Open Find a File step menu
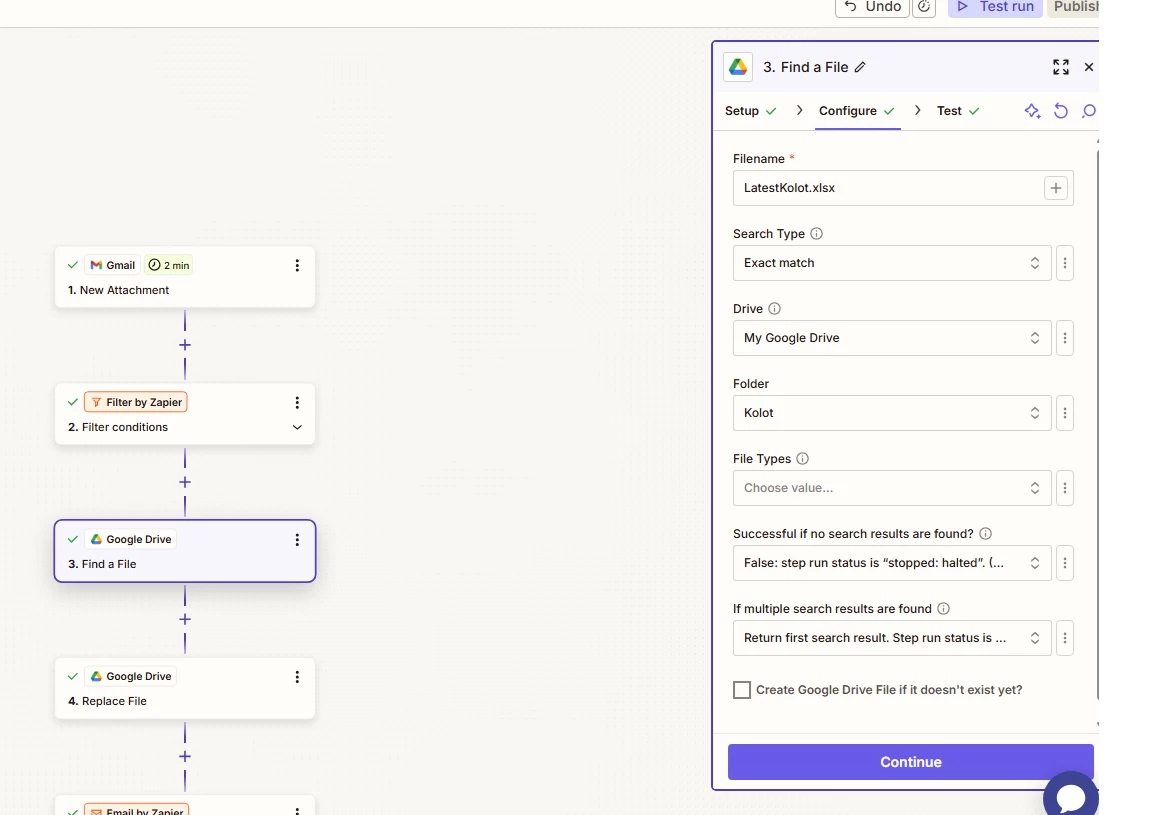The width and height of the screenshot is (1152, 815). point(297,540)
